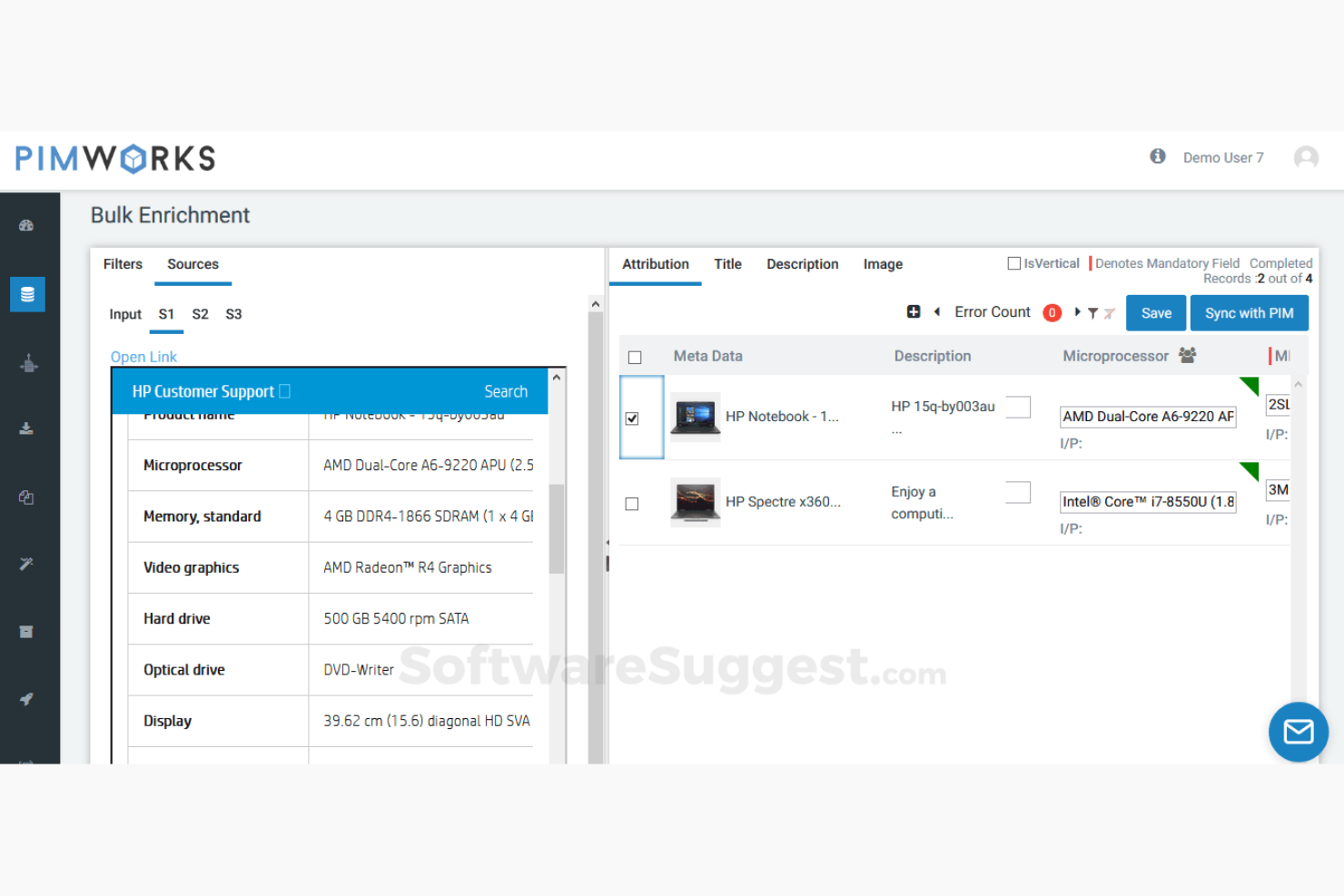This screenshot has width=1344, height=896.
Task: Open the copy documents icon in sidebar
Action: pyautogui.click(x=26, y=497)
